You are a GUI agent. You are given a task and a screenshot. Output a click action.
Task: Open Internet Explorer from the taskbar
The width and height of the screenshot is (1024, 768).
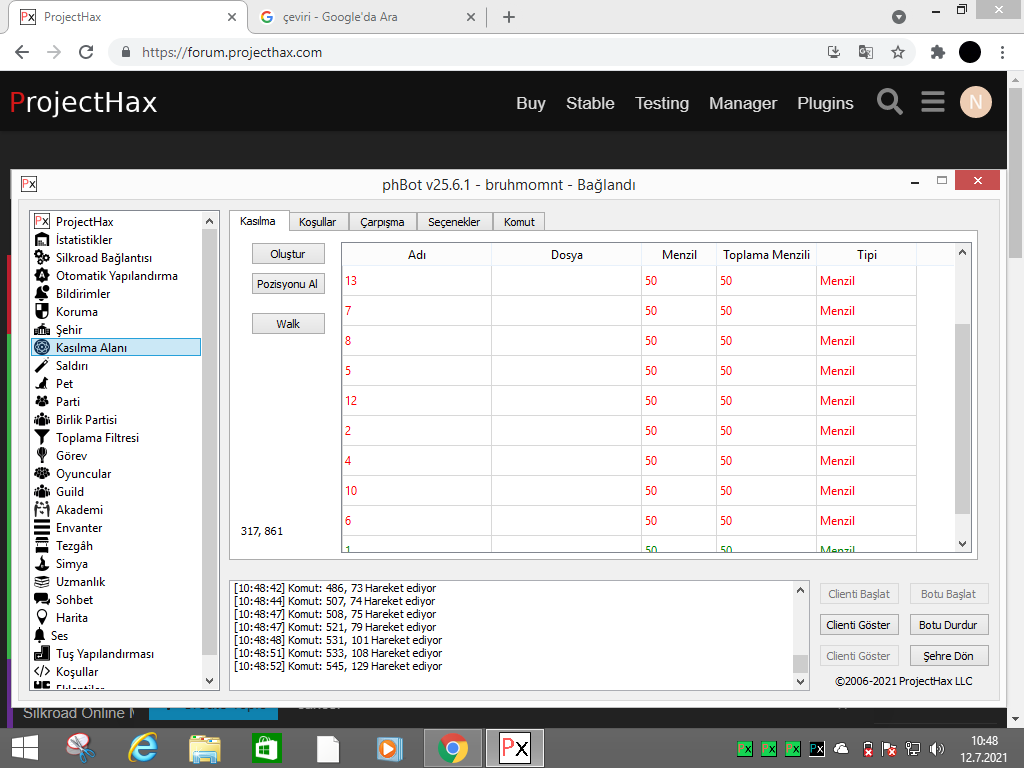pos(143,747)
